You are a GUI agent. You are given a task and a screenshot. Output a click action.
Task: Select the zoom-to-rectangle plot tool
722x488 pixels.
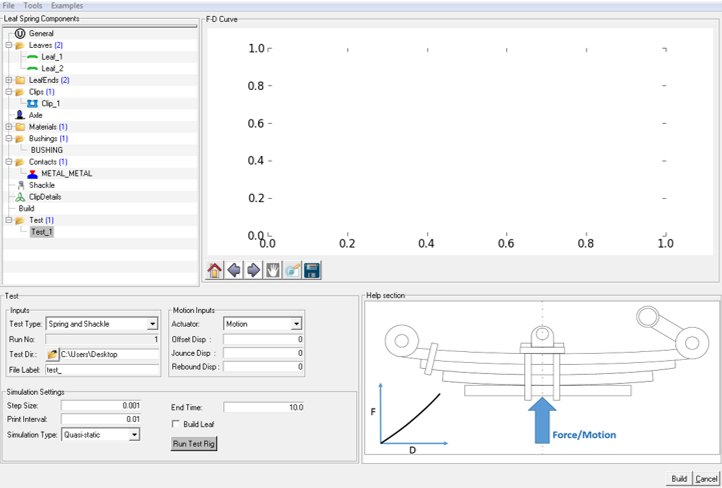click(291, 270)
